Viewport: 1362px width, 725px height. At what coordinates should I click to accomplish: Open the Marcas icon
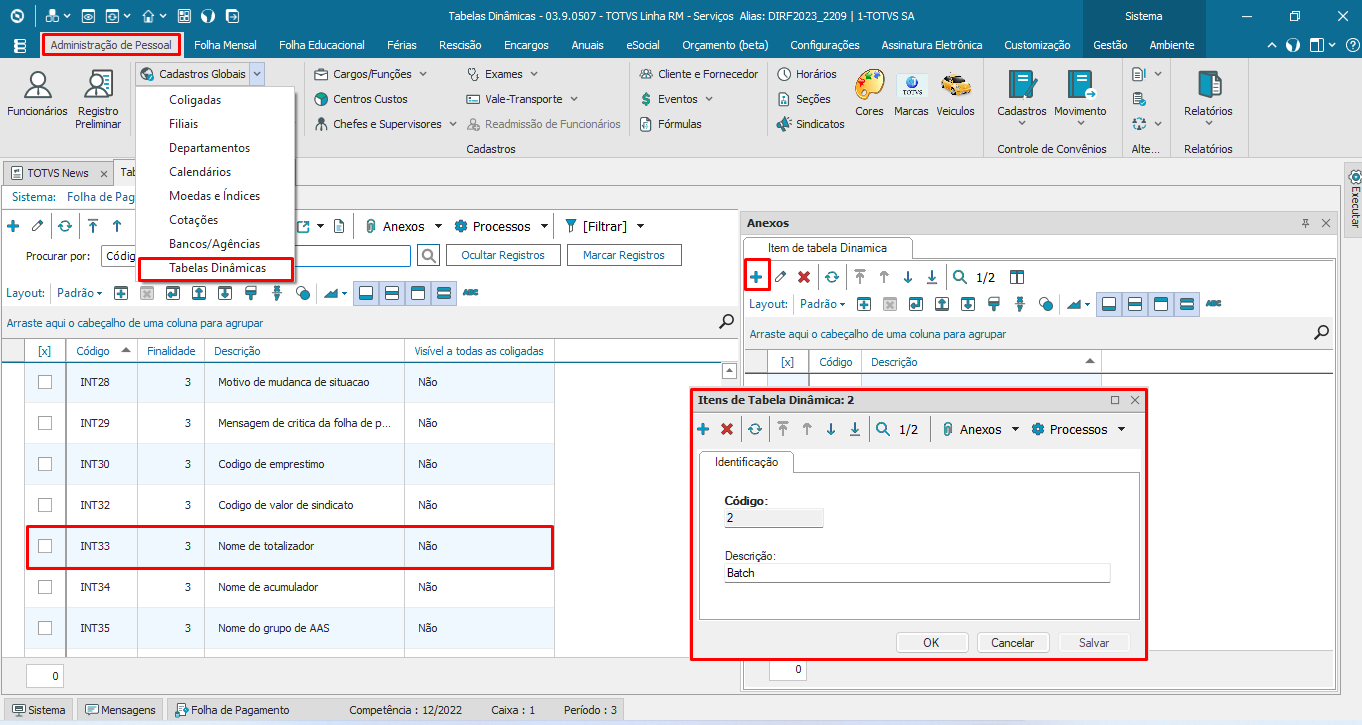911,94
